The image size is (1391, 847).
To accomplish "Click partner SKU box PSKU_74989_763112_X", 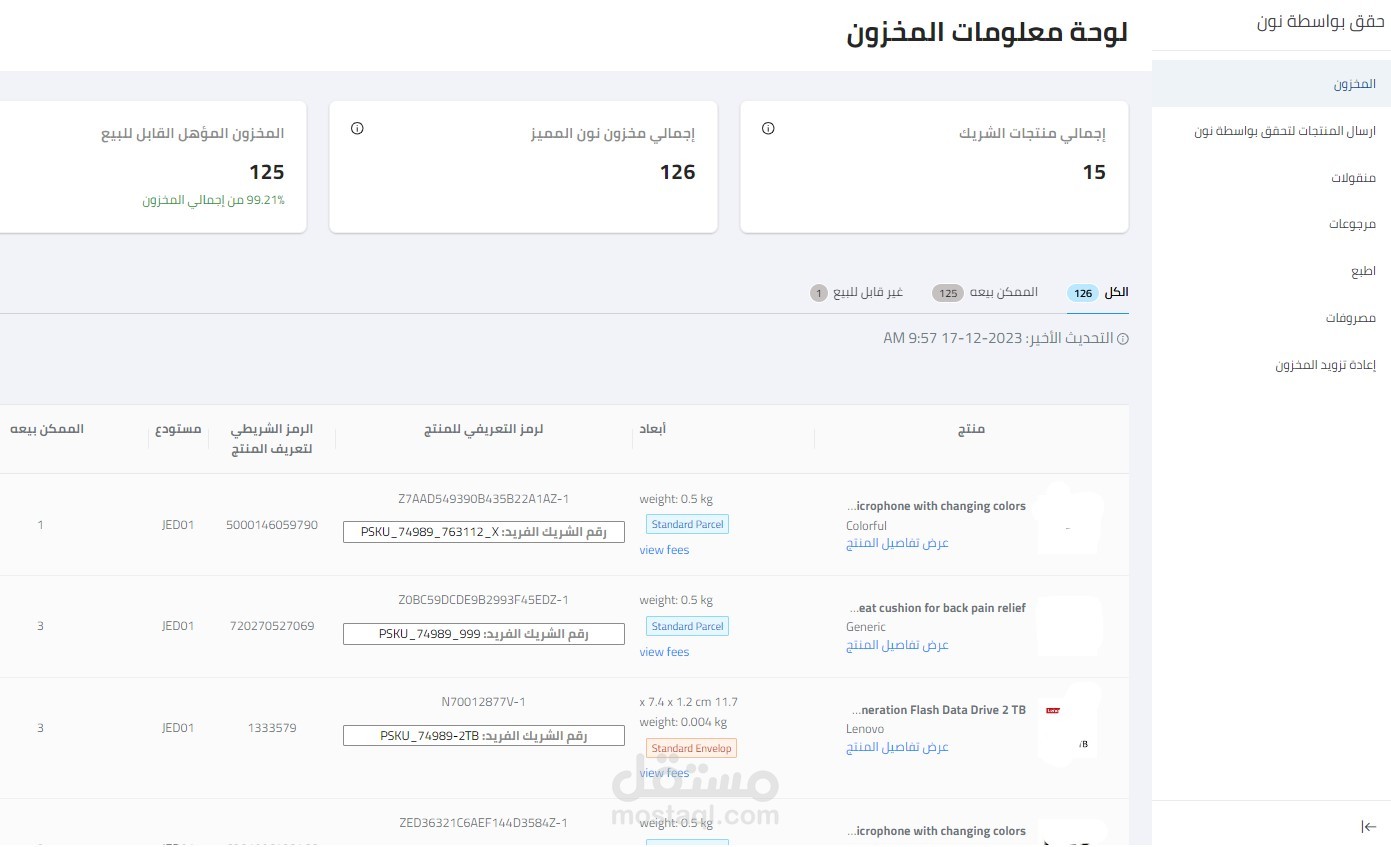I will click(x=483, y=532).
